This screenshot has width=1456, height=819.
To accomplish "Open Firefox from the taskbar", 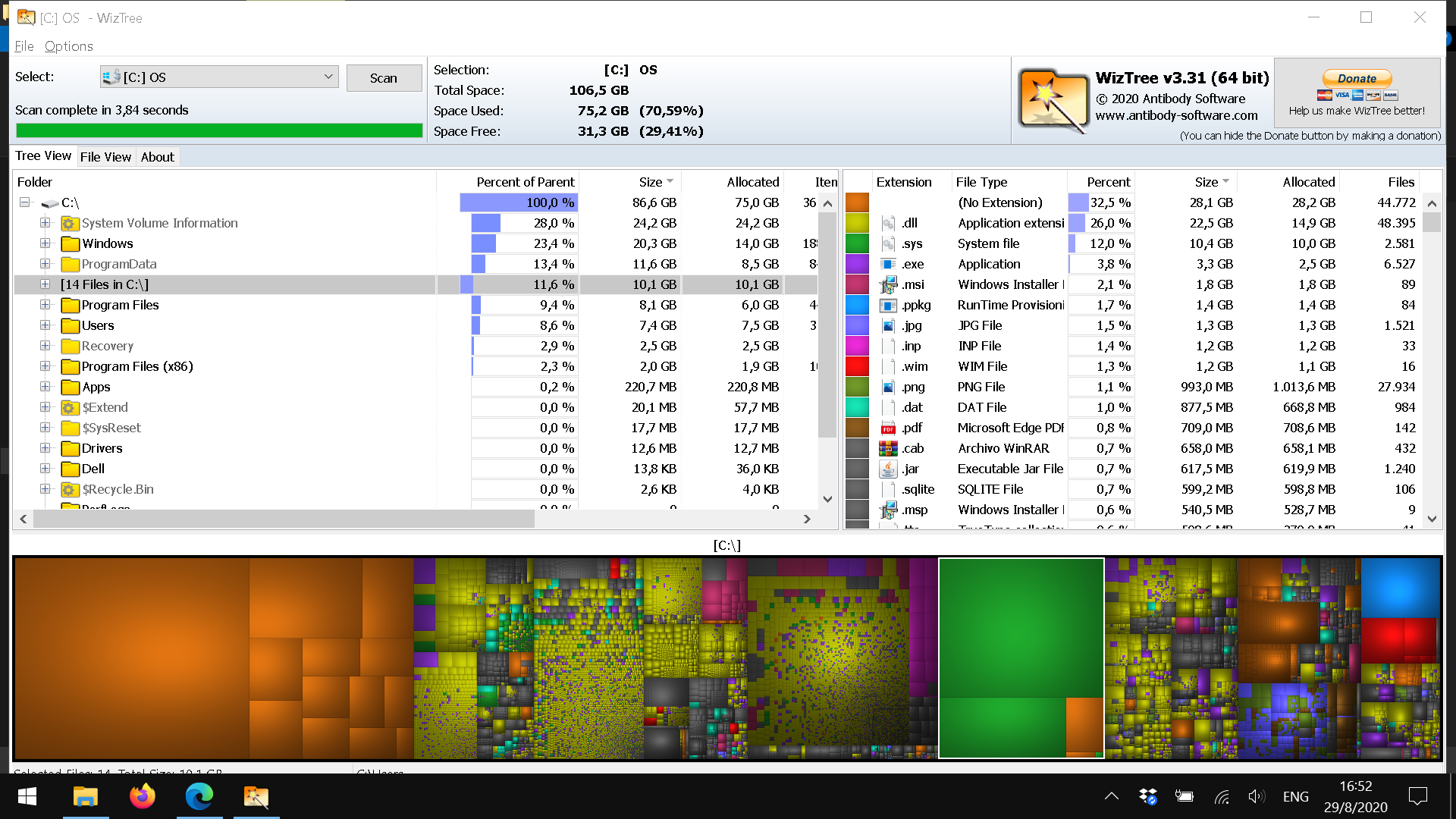I will click(x=142, y=796).
